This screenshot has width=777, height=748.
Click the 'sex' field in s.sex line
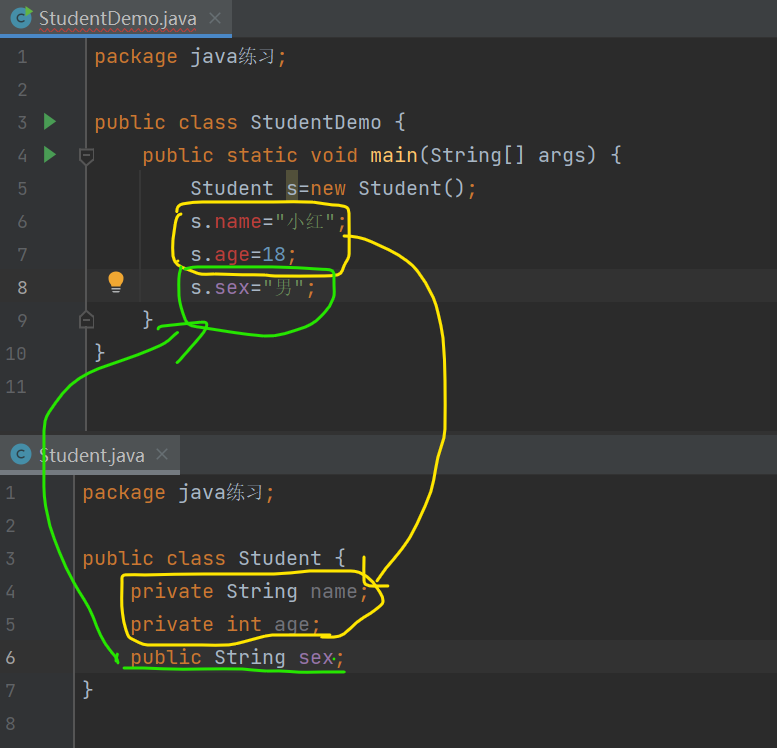(x=232, y=288)
